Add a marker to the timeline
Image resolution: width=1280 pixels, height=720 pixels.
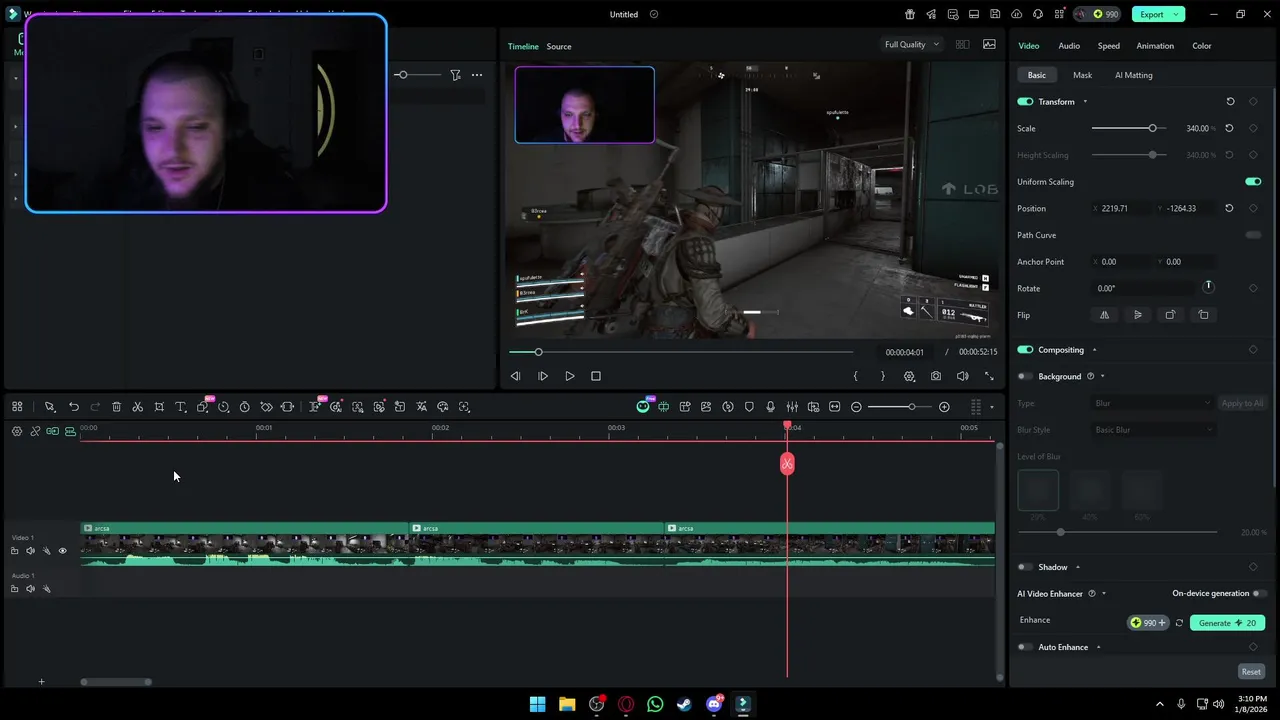[x=749, y=407]
